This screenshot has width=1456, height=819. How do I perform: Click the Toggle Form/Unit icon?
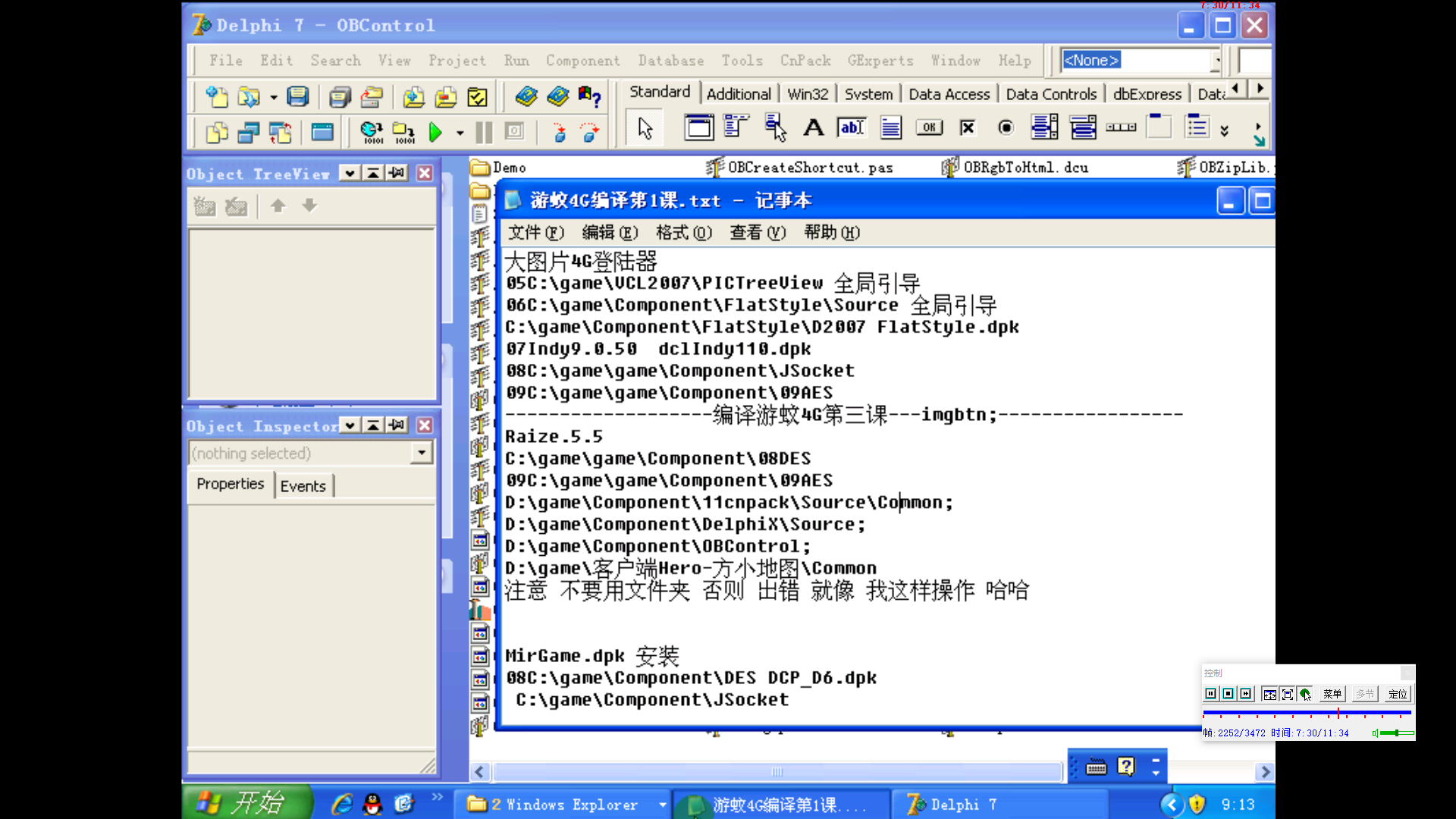(281, 132)
